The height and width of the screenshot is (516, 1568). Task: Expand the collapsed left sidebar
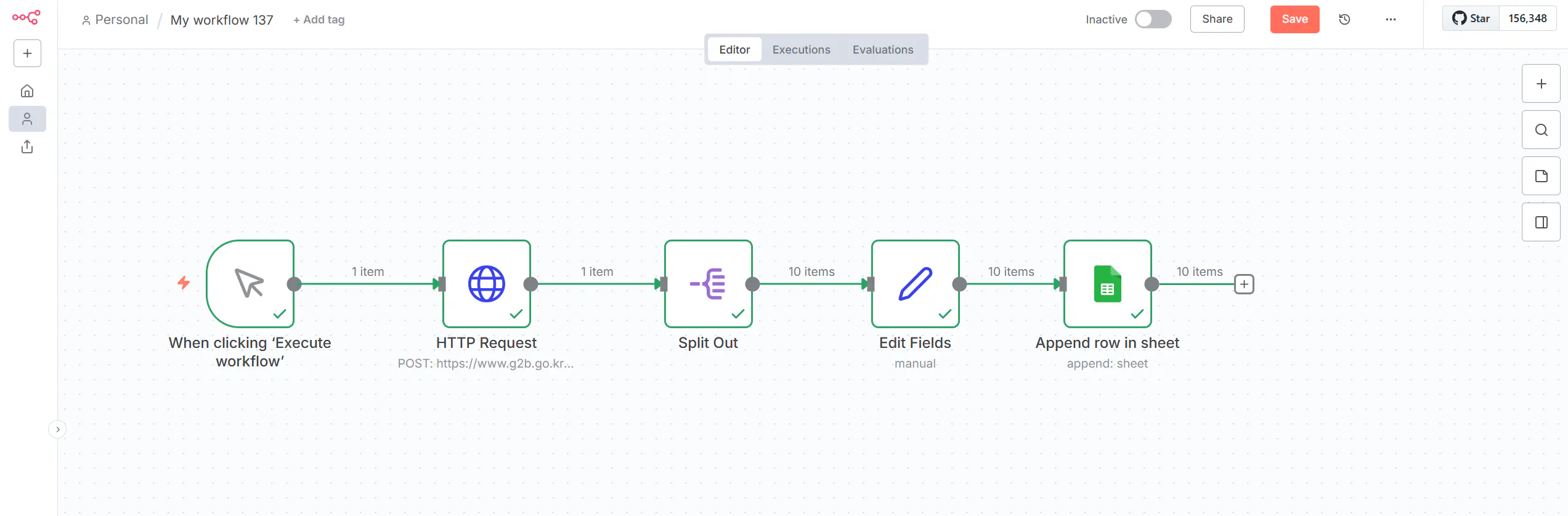click(x=57, y=429)
